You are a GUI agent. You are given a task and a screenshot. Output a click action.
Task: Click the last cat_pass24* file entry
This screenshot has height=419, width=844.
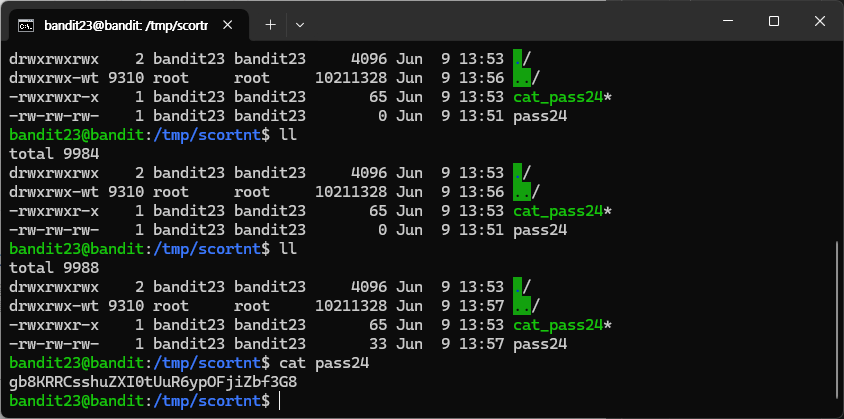coord(562,325)
